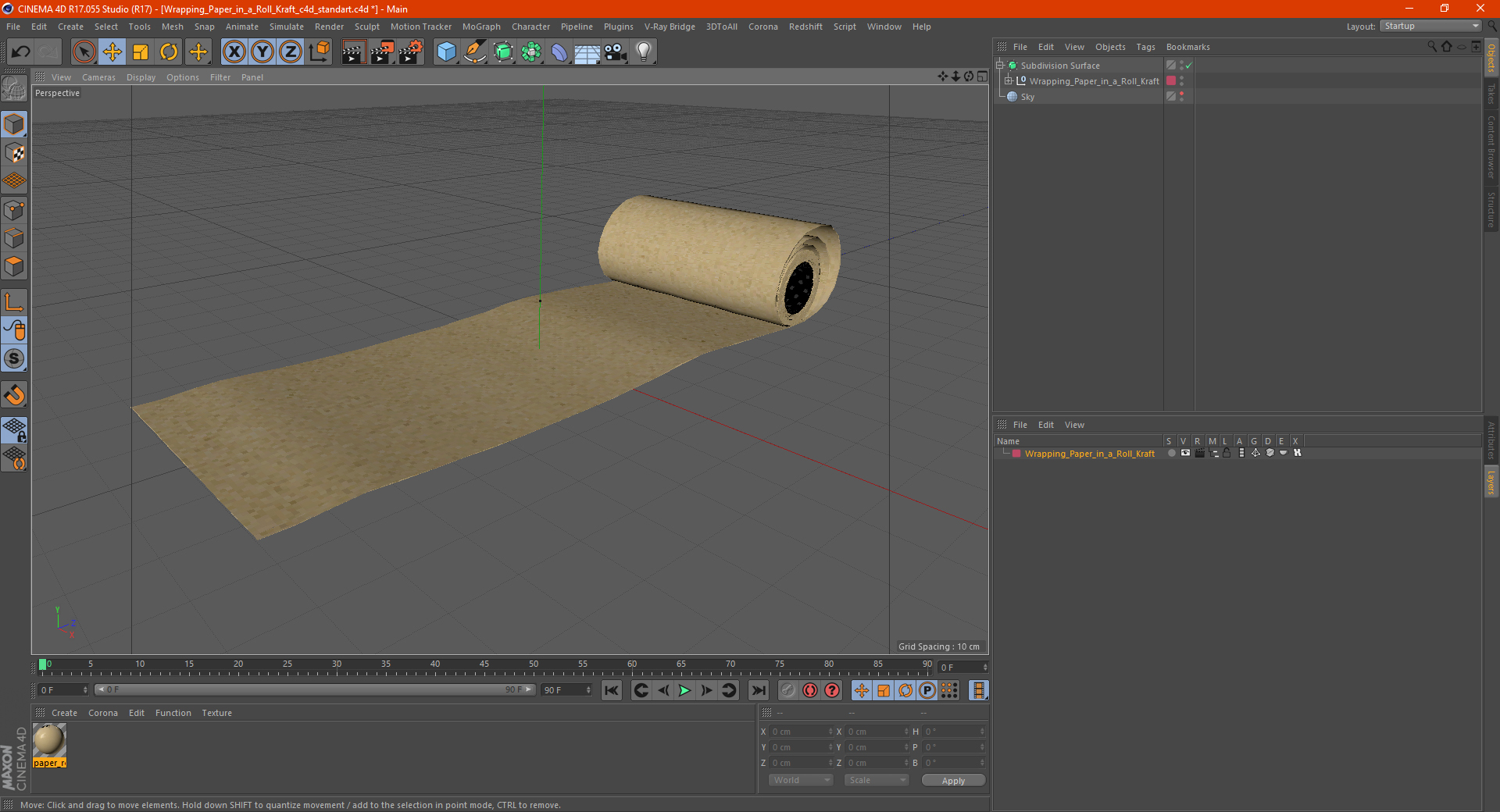Screen dimensions: 1500x812
Task: Activate the Move tool
Action: [x=112, y=52]
